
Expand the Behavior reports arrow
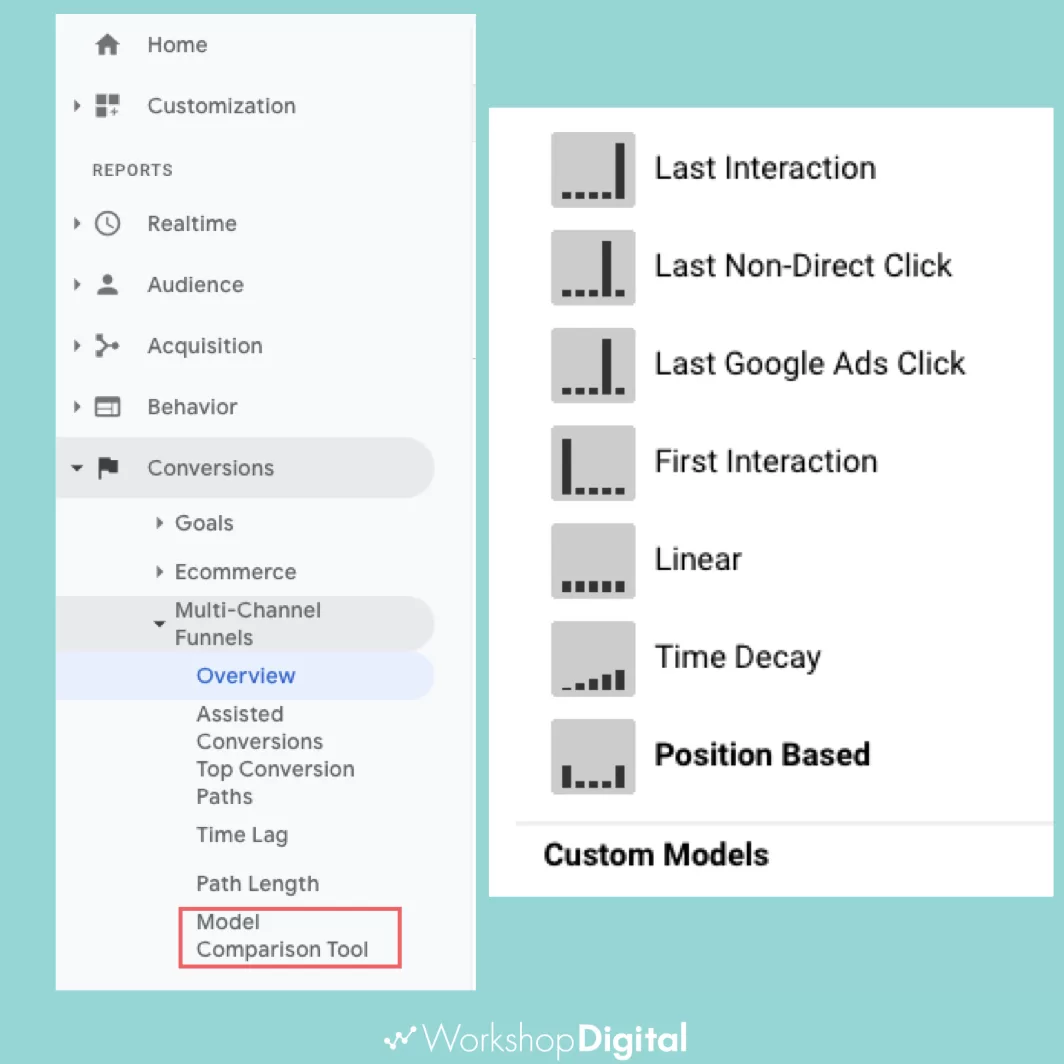point(77,406)
